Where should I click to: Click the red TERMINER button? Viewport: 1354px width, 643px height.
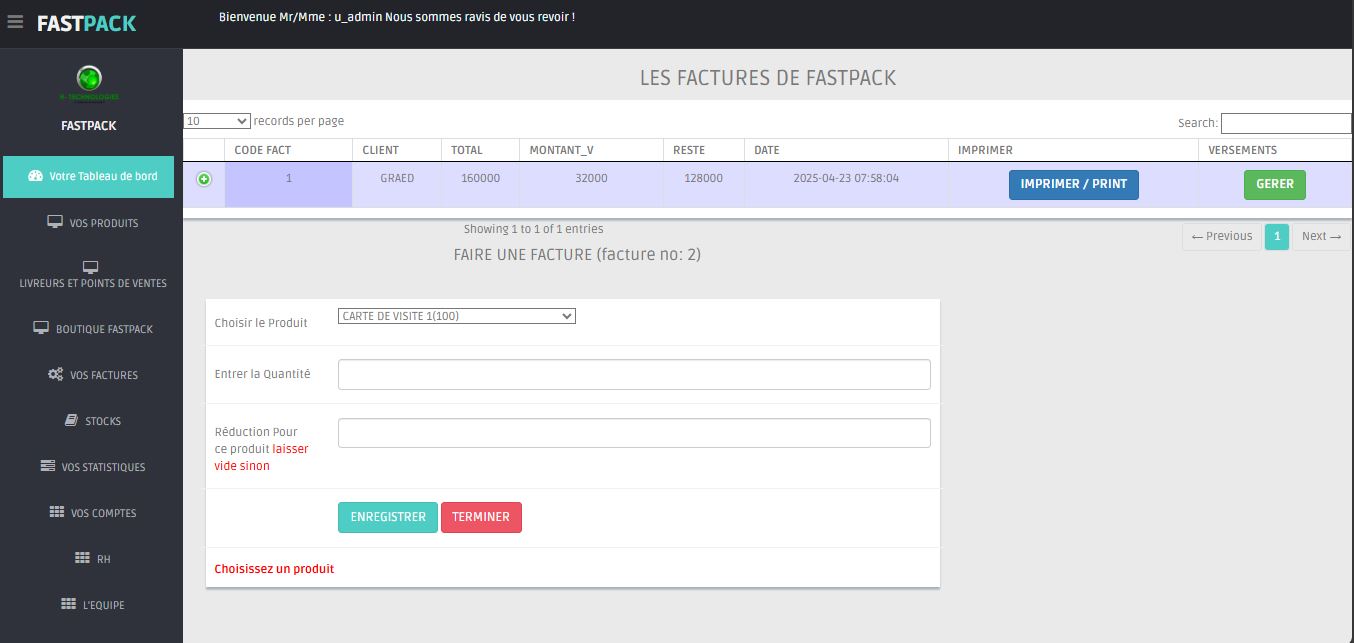tap(481, 517)
